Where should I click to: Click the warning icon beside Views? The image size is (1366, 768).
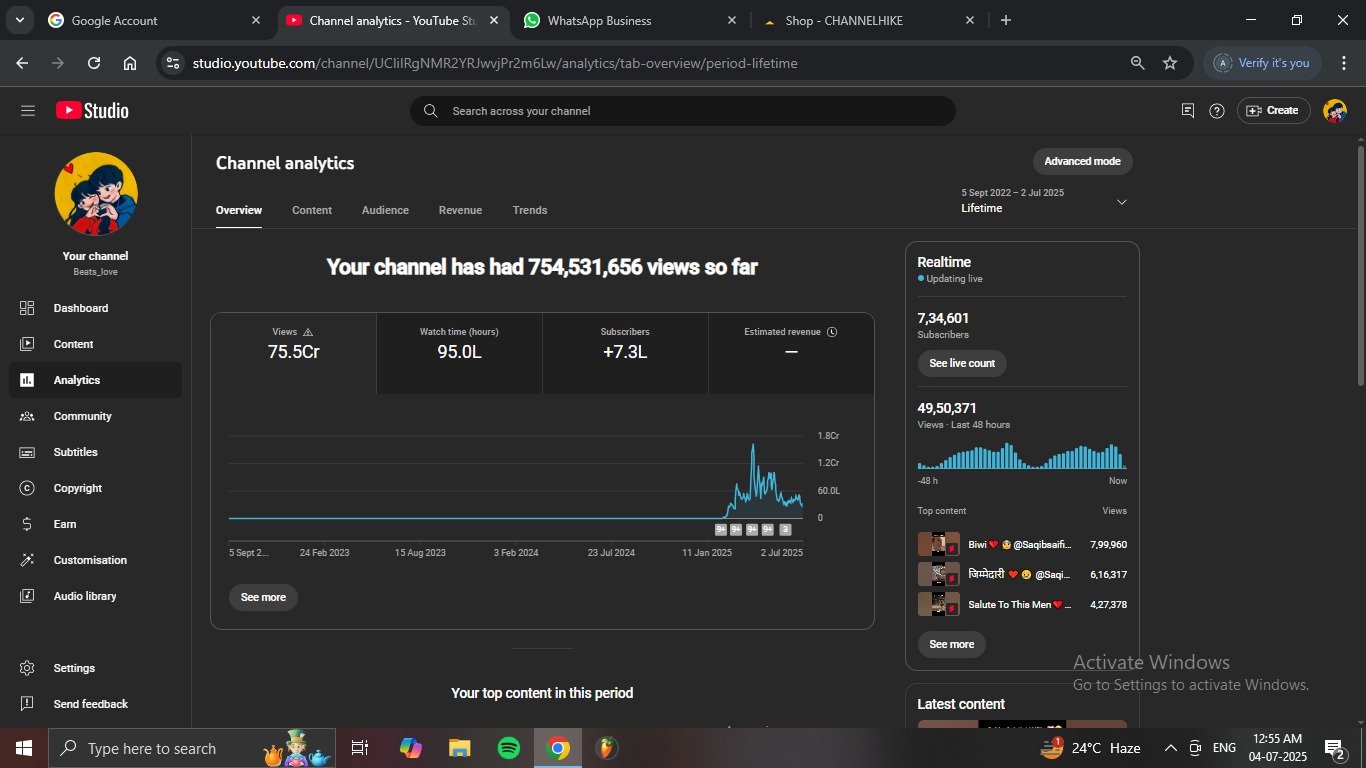pos(308,332)
